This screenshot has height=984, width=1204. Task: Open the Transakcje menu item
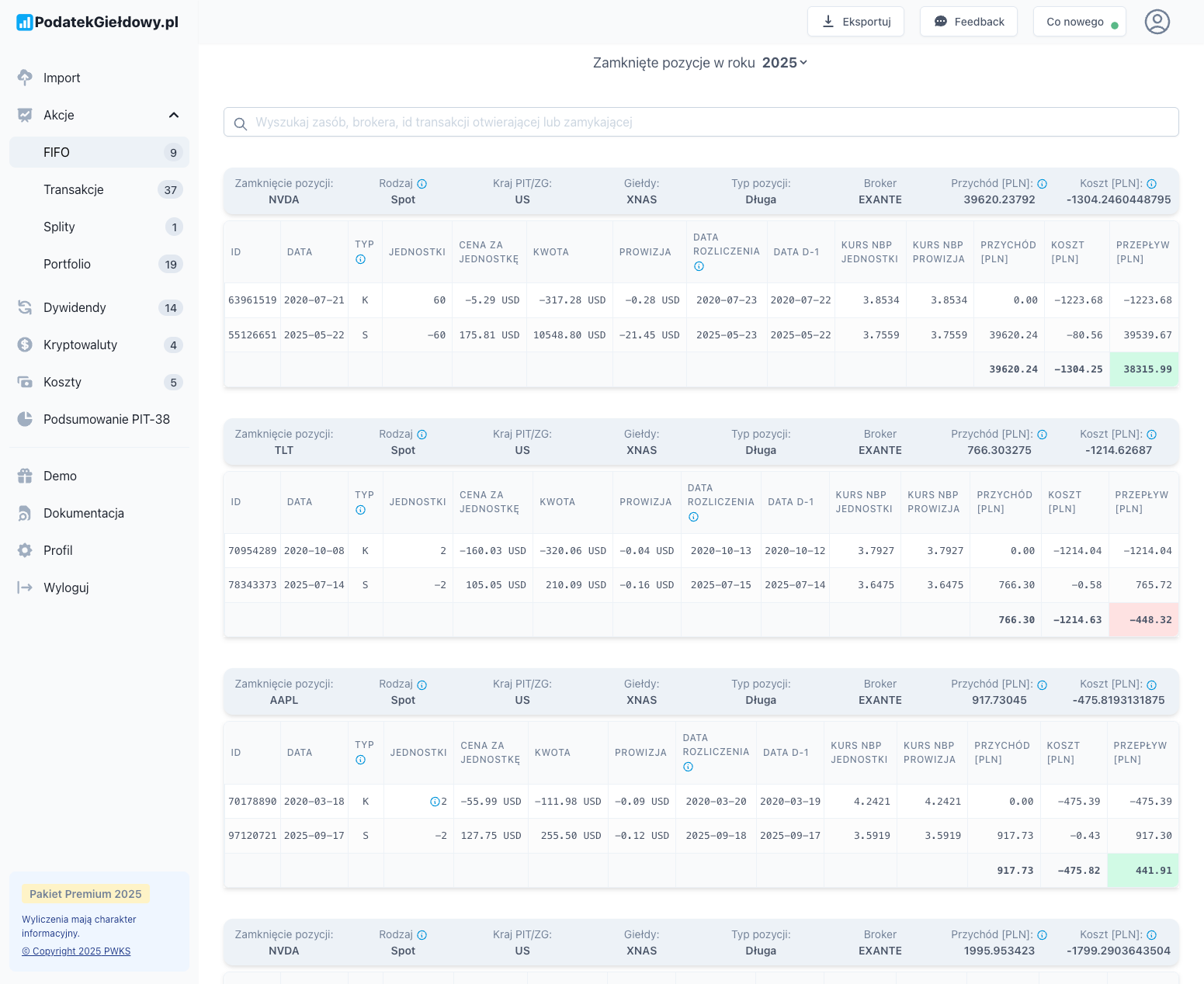(x=74, y=189)
